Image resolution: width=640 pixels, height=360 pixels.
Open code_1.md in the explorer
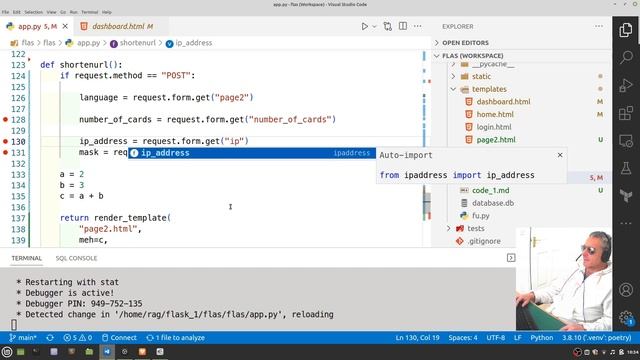(x=491, y=190)
